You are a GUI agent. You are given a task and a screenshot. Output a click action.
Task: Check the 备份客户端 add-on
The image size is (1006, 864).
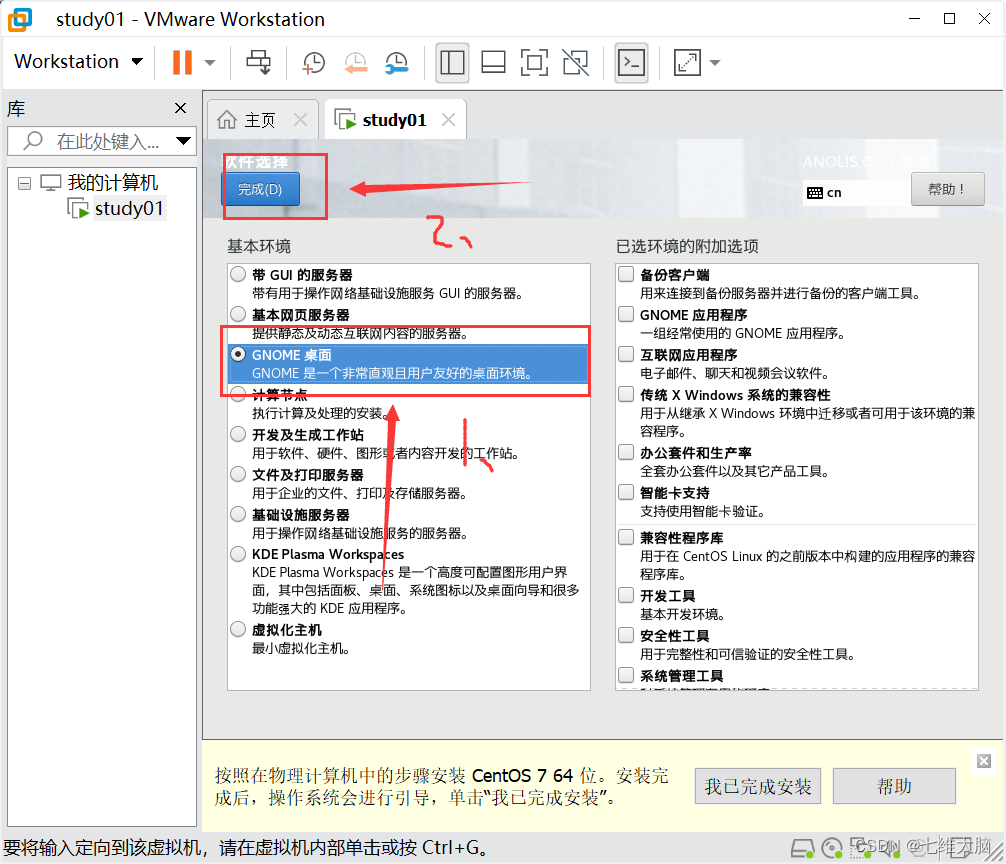626,274
